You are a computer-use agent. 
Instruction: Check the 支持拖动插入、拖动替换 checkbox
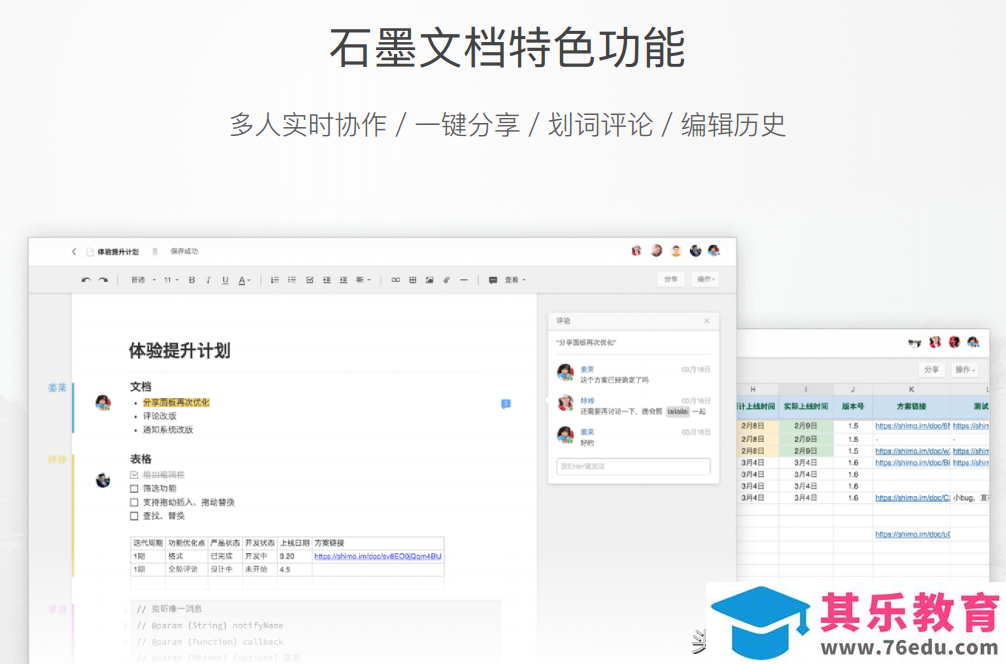click(134, 502)
